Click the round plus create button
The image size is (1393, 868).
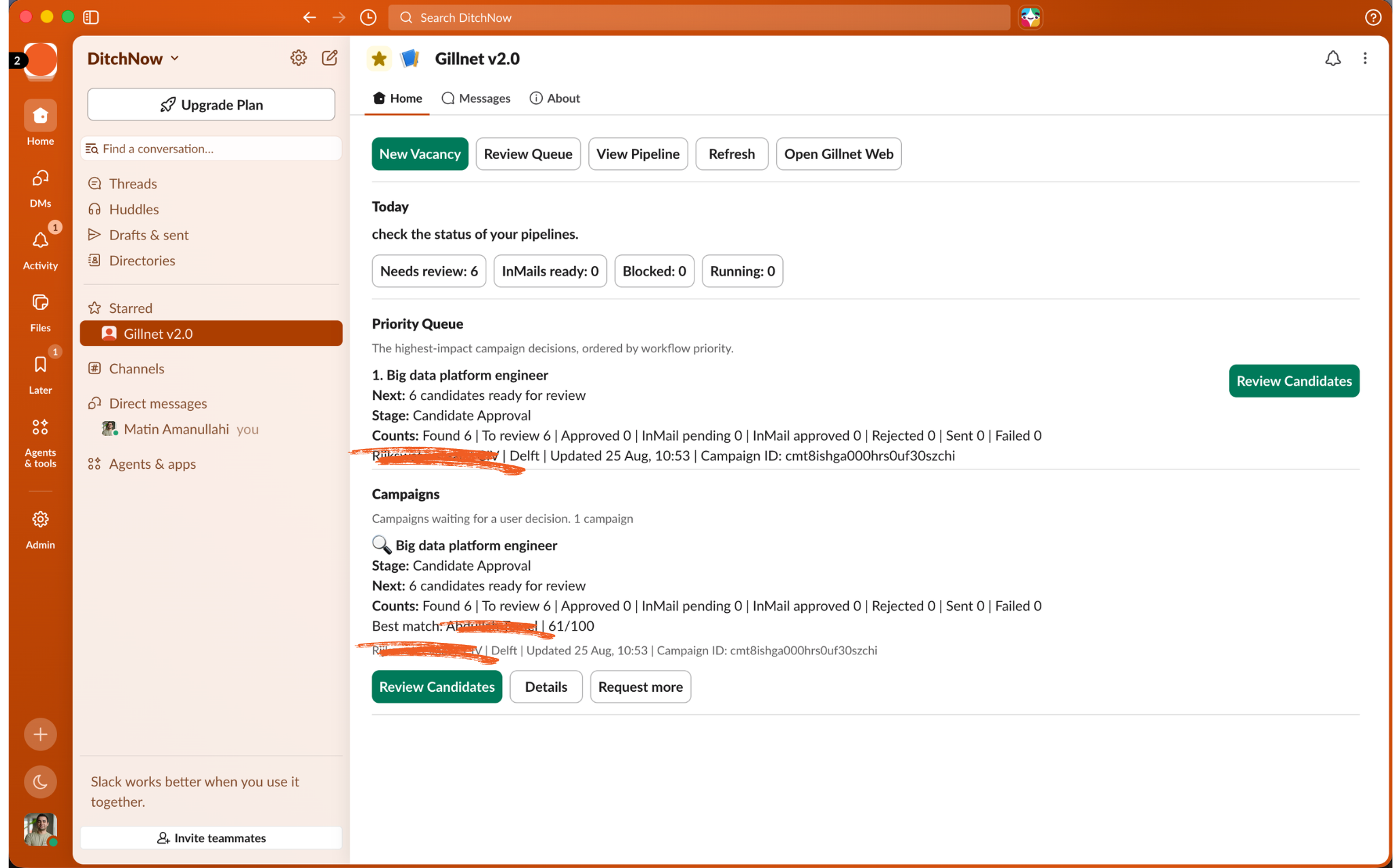click(40, 734)
